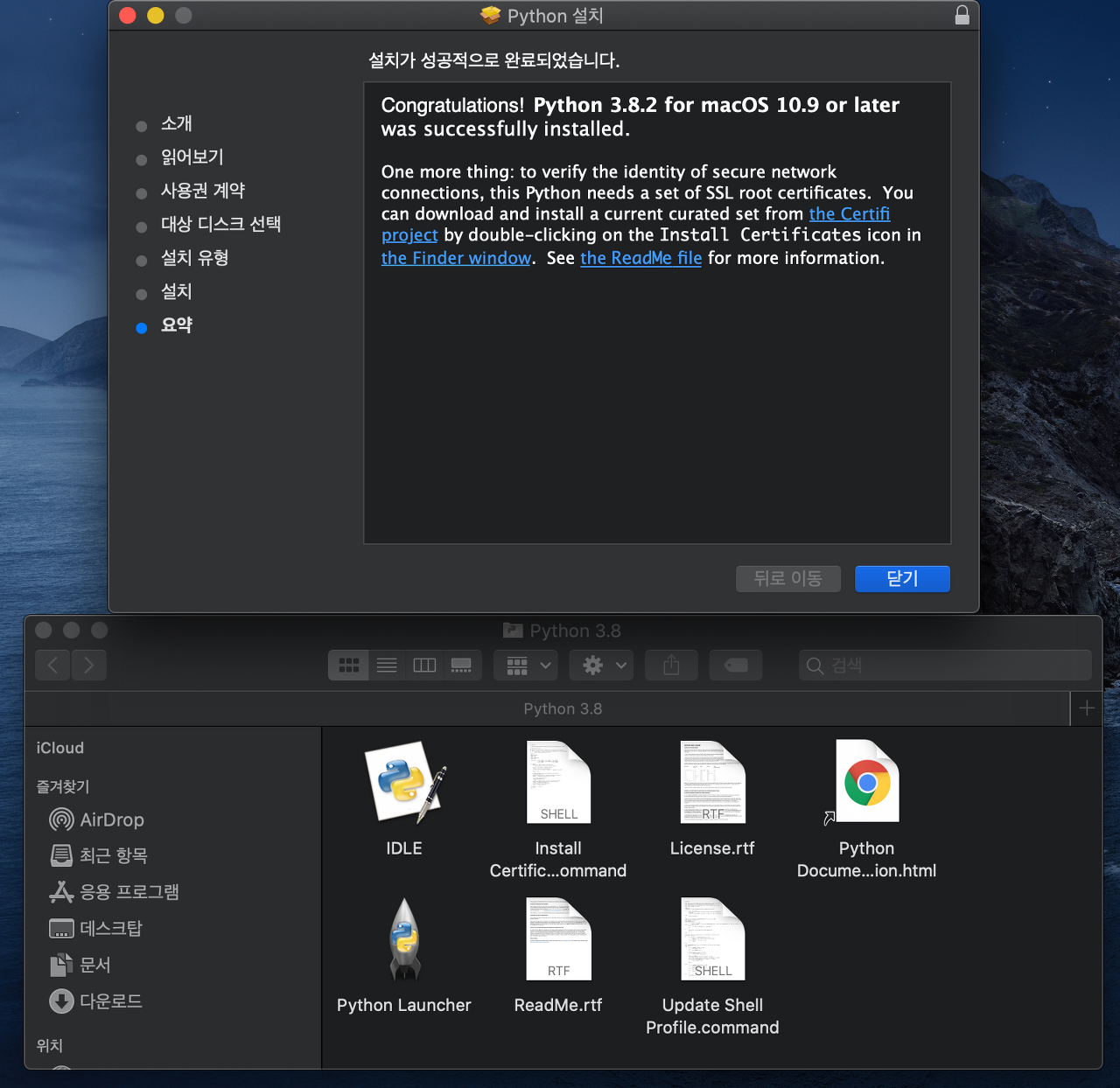Click the 위치 heading in Finder sidebar
Viewport: 1120px width, 1088px height.
point(49,1045)
